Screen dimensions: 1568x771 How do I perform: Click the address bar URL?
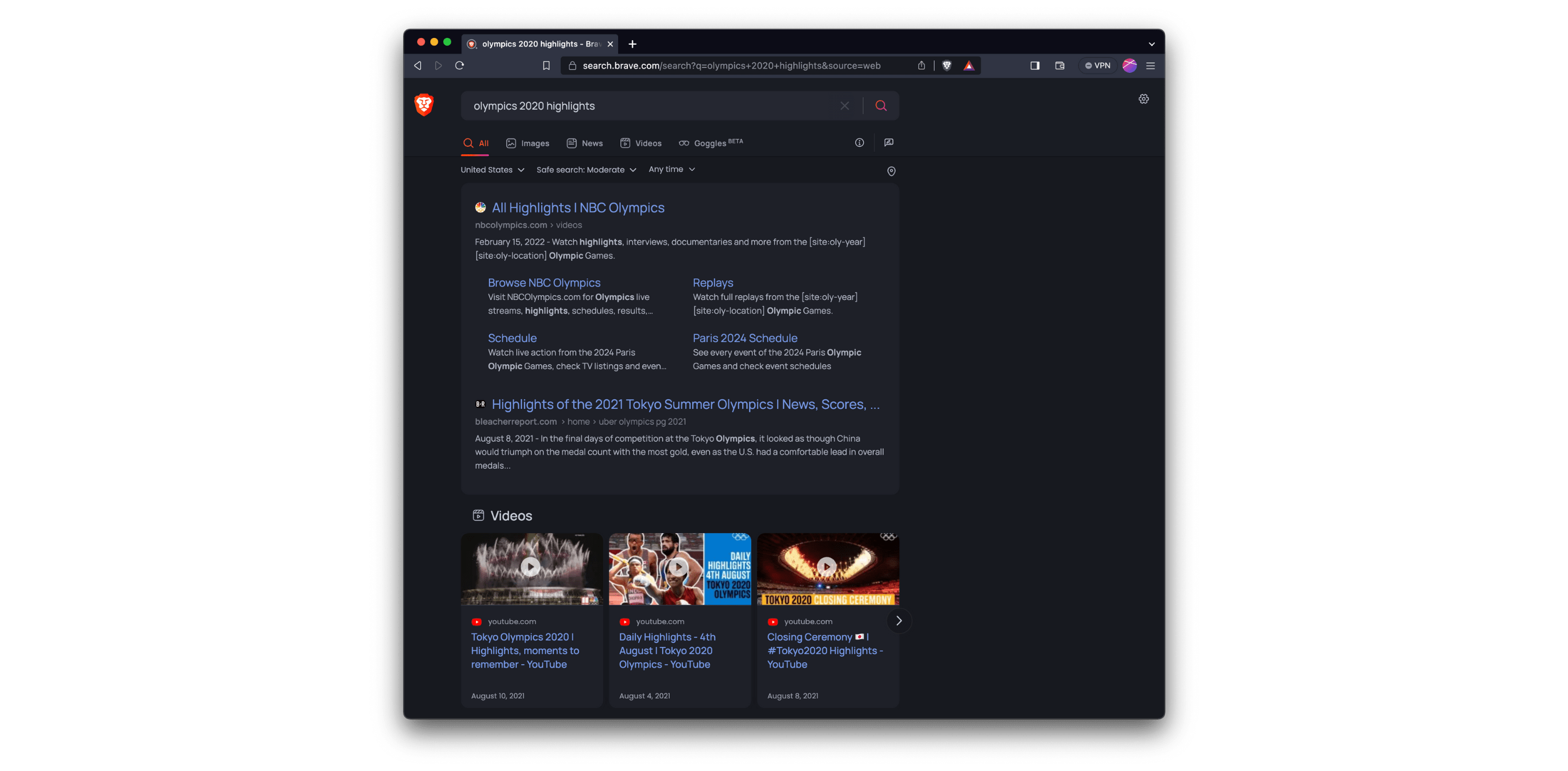point(732,66)
